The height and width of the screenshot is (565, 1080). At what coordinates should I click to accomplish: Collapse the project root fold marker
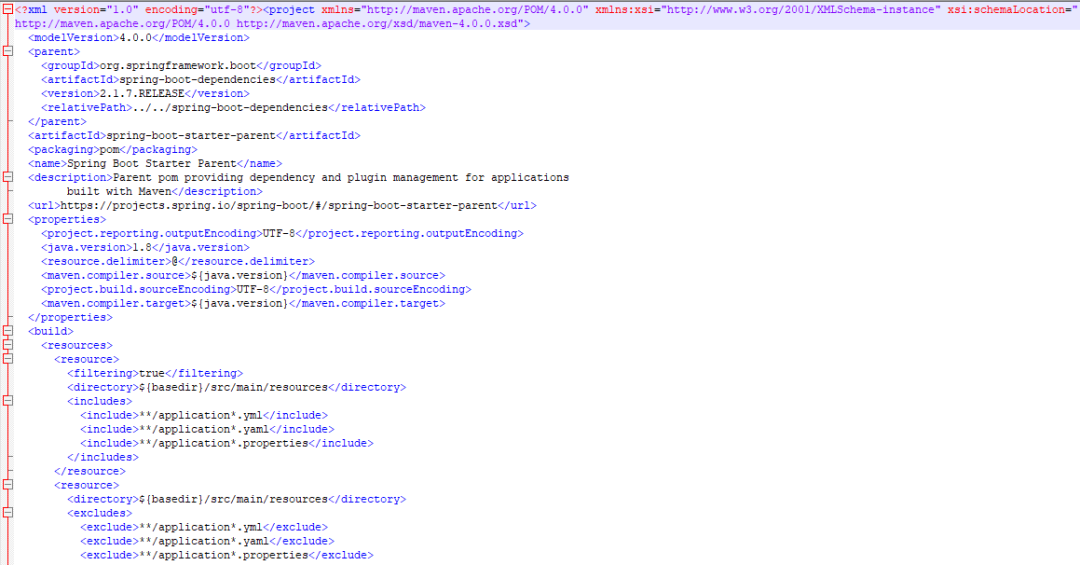pos(8,10)
